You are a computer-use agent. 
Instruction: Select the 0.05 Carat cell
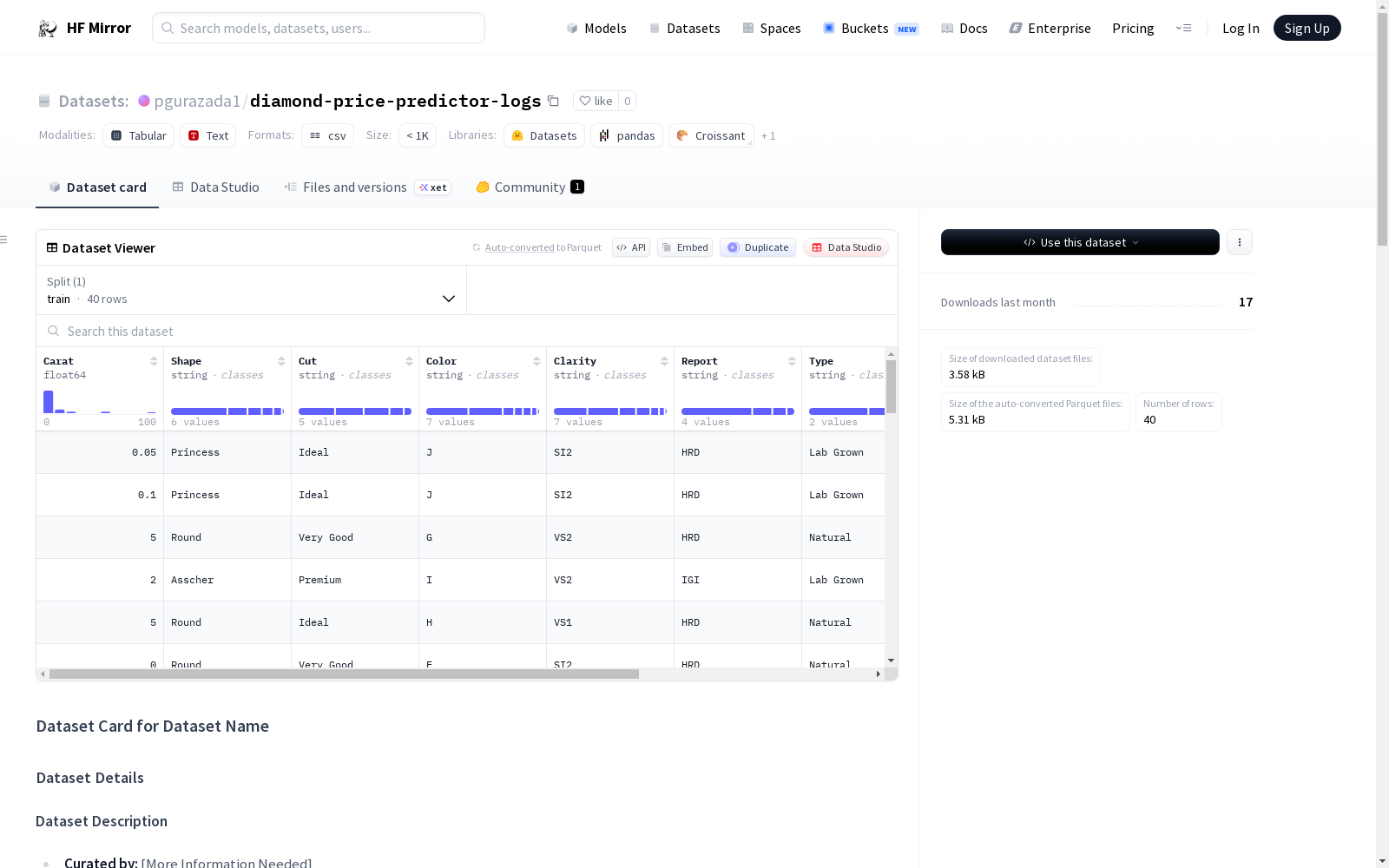(100, 452)
